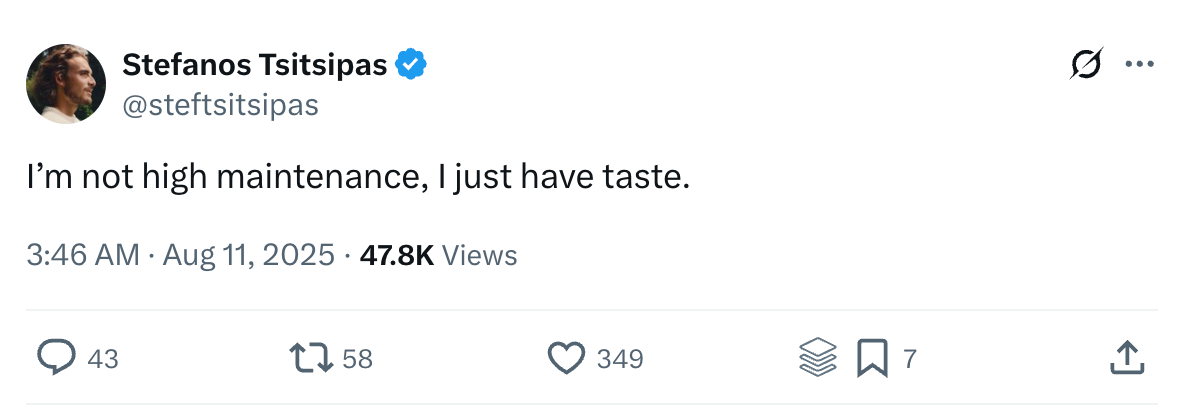This screenshot has width=1184, height=406.
Task: Toggle the bookmark icon on this tweet
Action: point(871,358)
